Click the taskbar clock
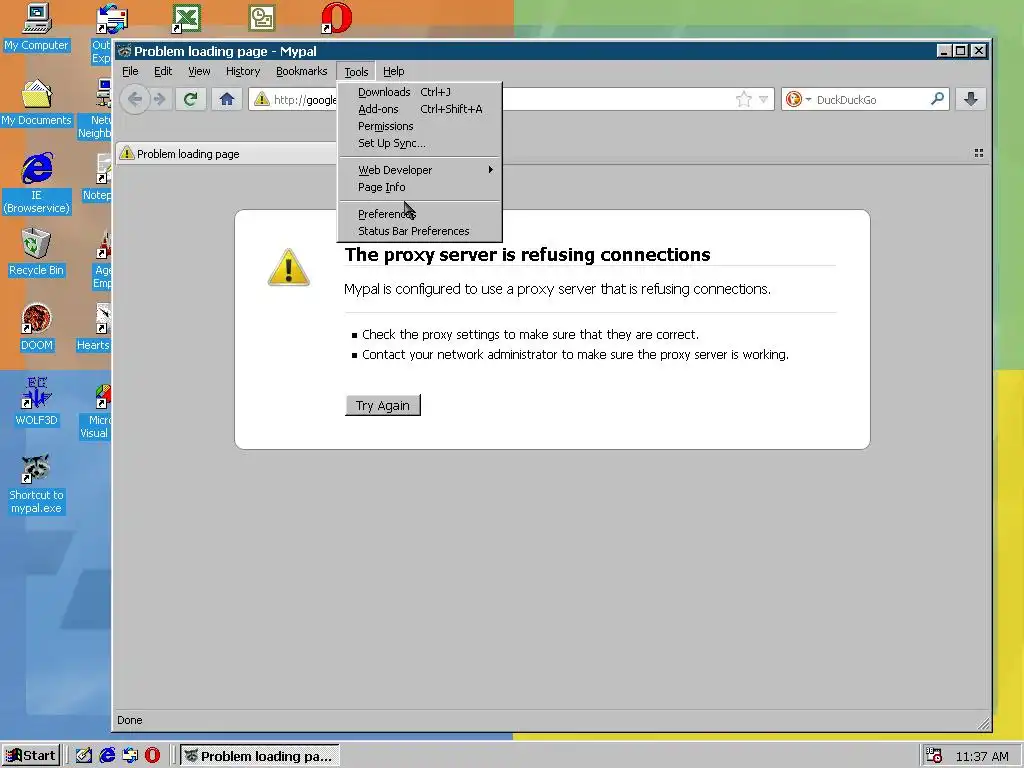The width and height of the screenshot is (1024, 768). 982,756
